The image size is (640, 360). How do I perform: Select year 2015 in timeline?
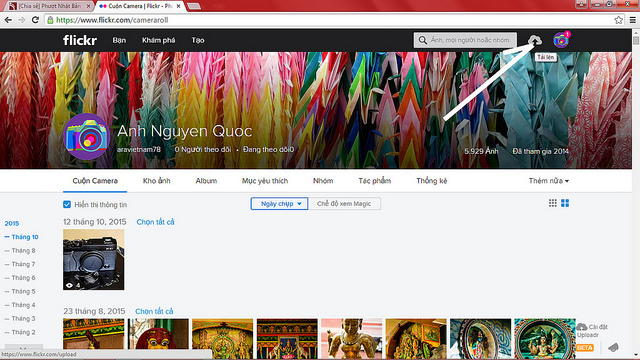[x=12, y=223]
